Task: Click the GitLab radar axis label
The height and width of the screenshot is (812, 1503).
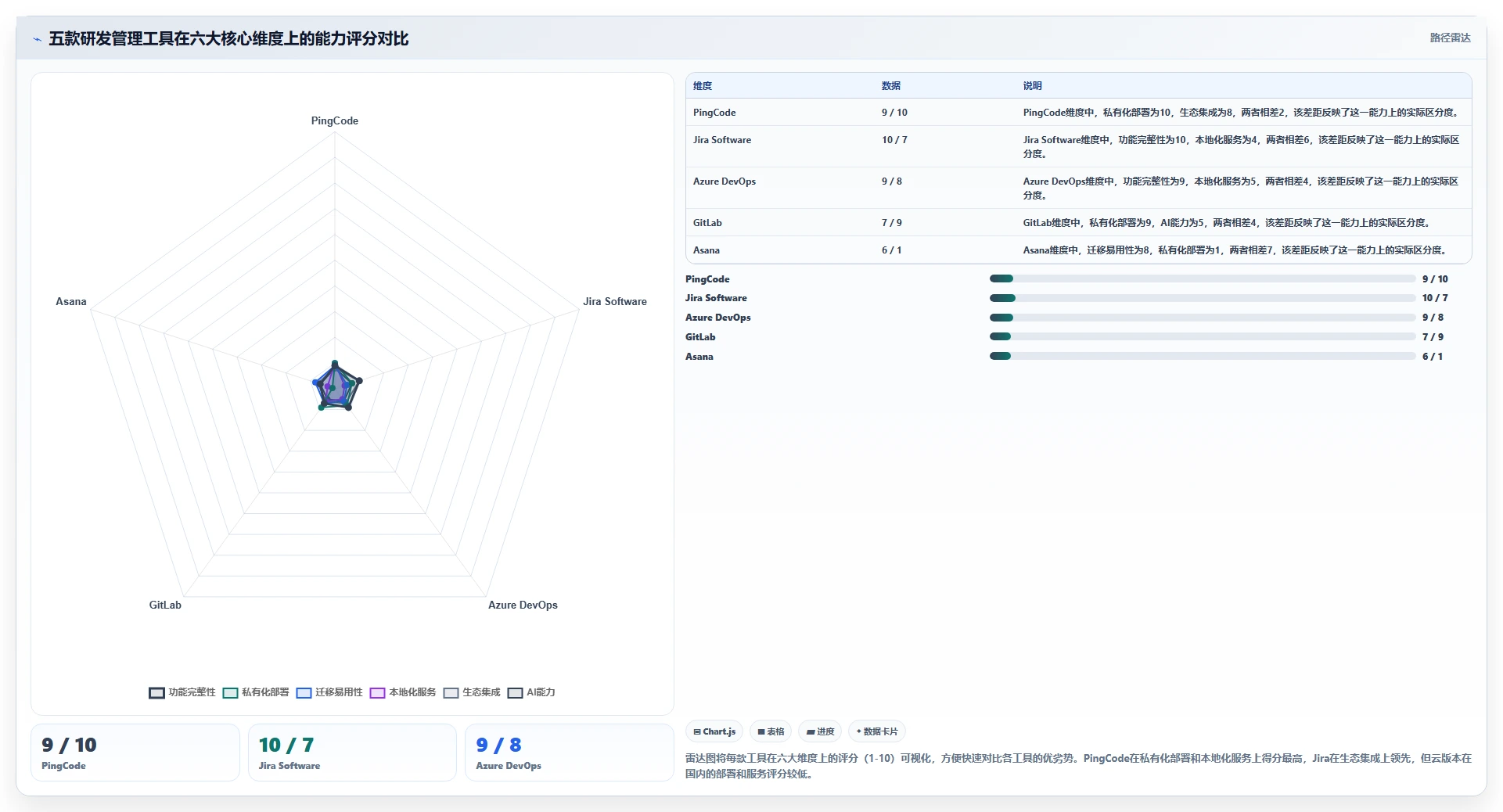Action: click(165, 605)
